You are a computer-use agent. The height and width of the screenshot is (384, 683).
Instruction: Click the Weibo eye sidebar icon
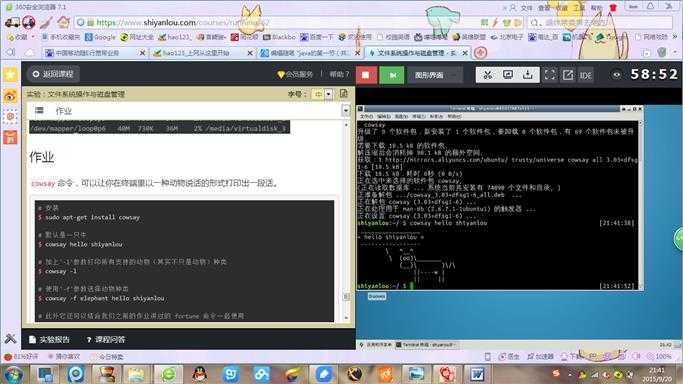click(10, 95)
